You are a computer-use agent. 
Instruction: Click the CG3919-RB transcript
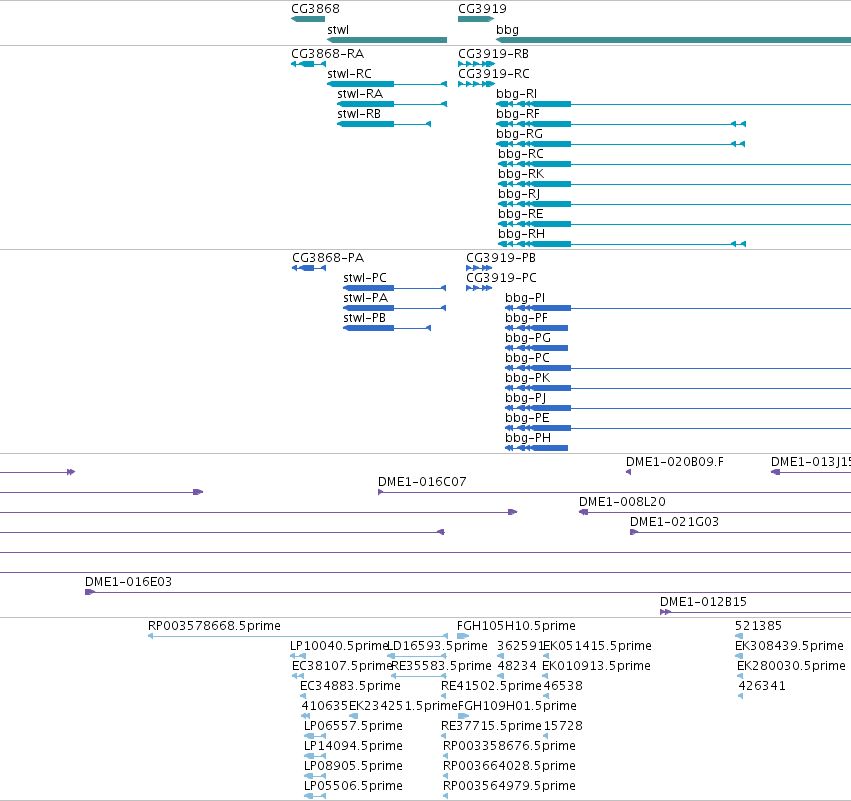coord(476,64)
